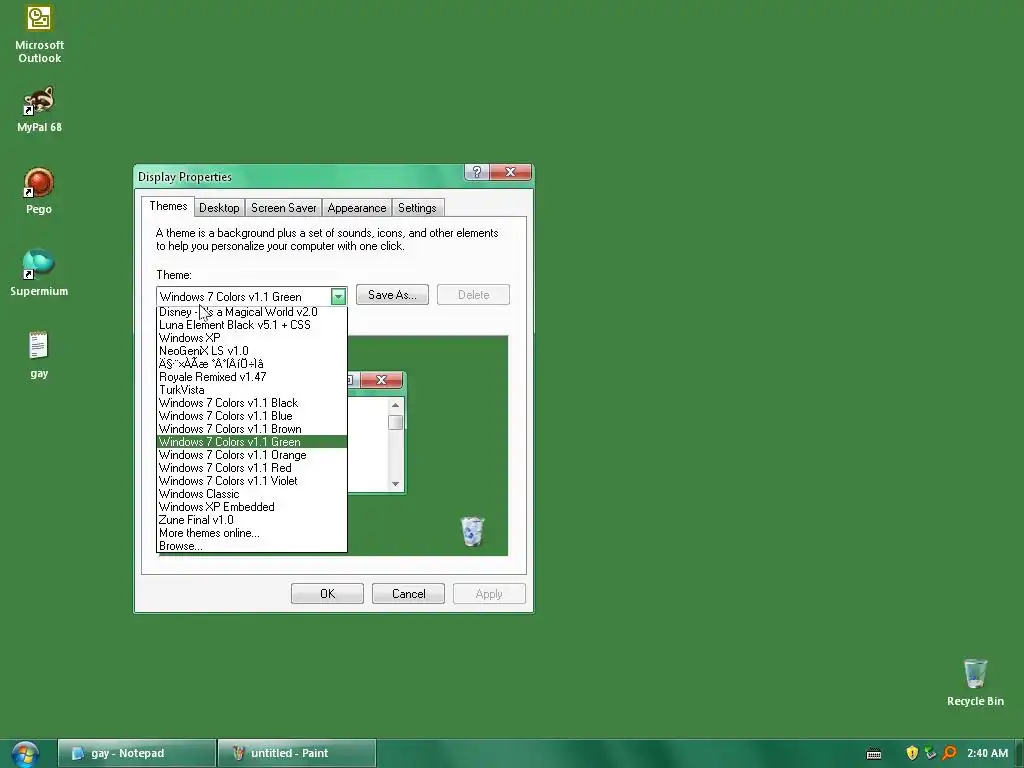Choose Zune Final v1.0 theme
The width and height of the screenshot is (1024, 768).
[251, 520]
